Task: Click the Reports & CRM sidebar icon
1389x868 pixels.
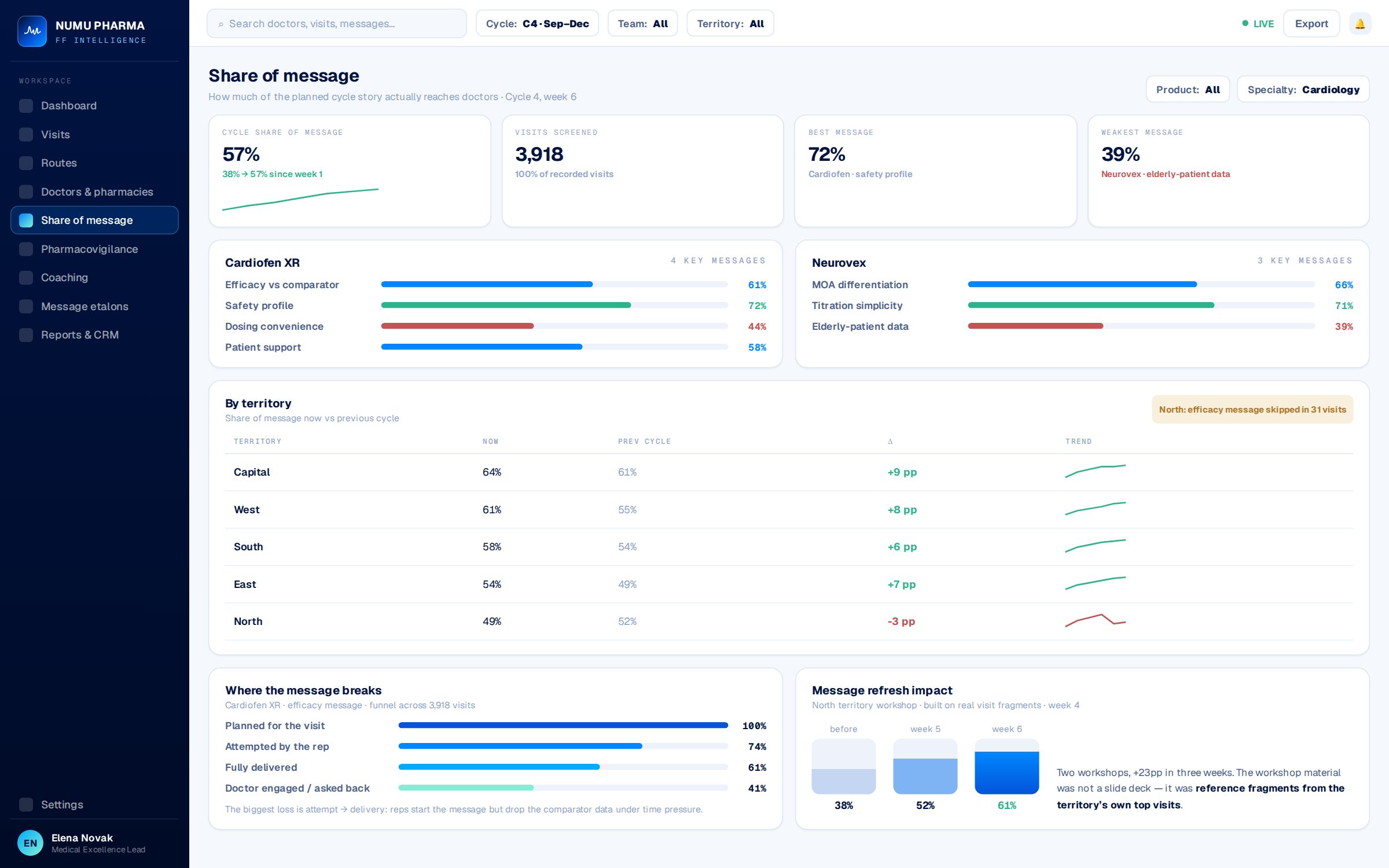Action: pyautogui.click(x=26, y=335)
